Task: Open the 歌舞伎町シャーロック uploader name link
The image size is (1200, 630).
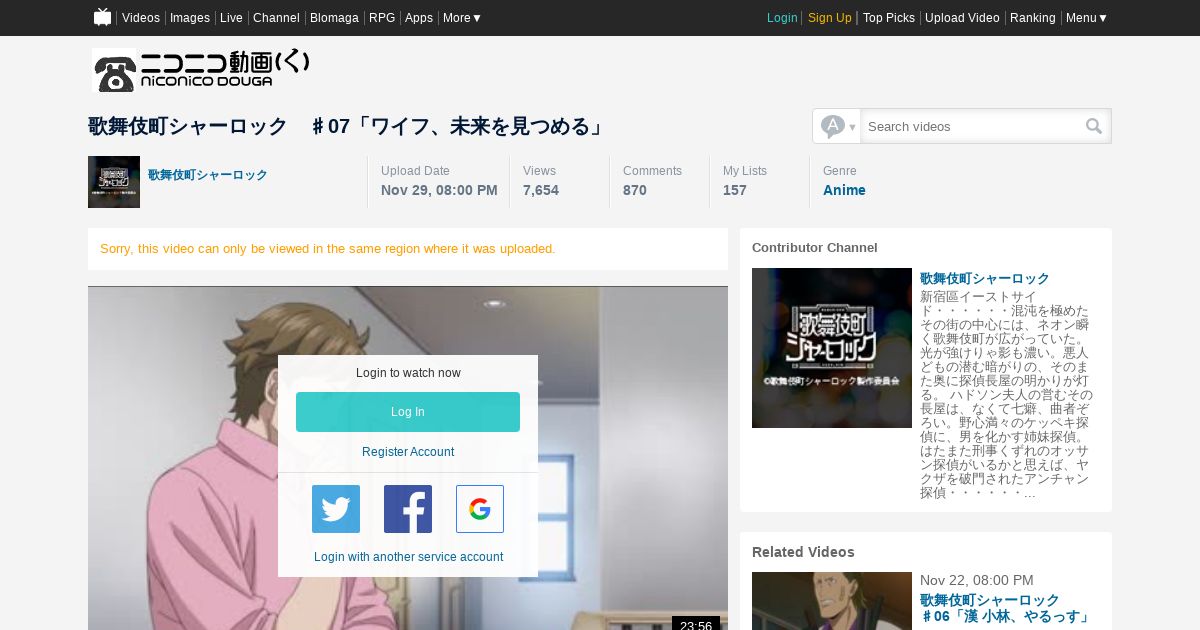Action: click(208, 175)
